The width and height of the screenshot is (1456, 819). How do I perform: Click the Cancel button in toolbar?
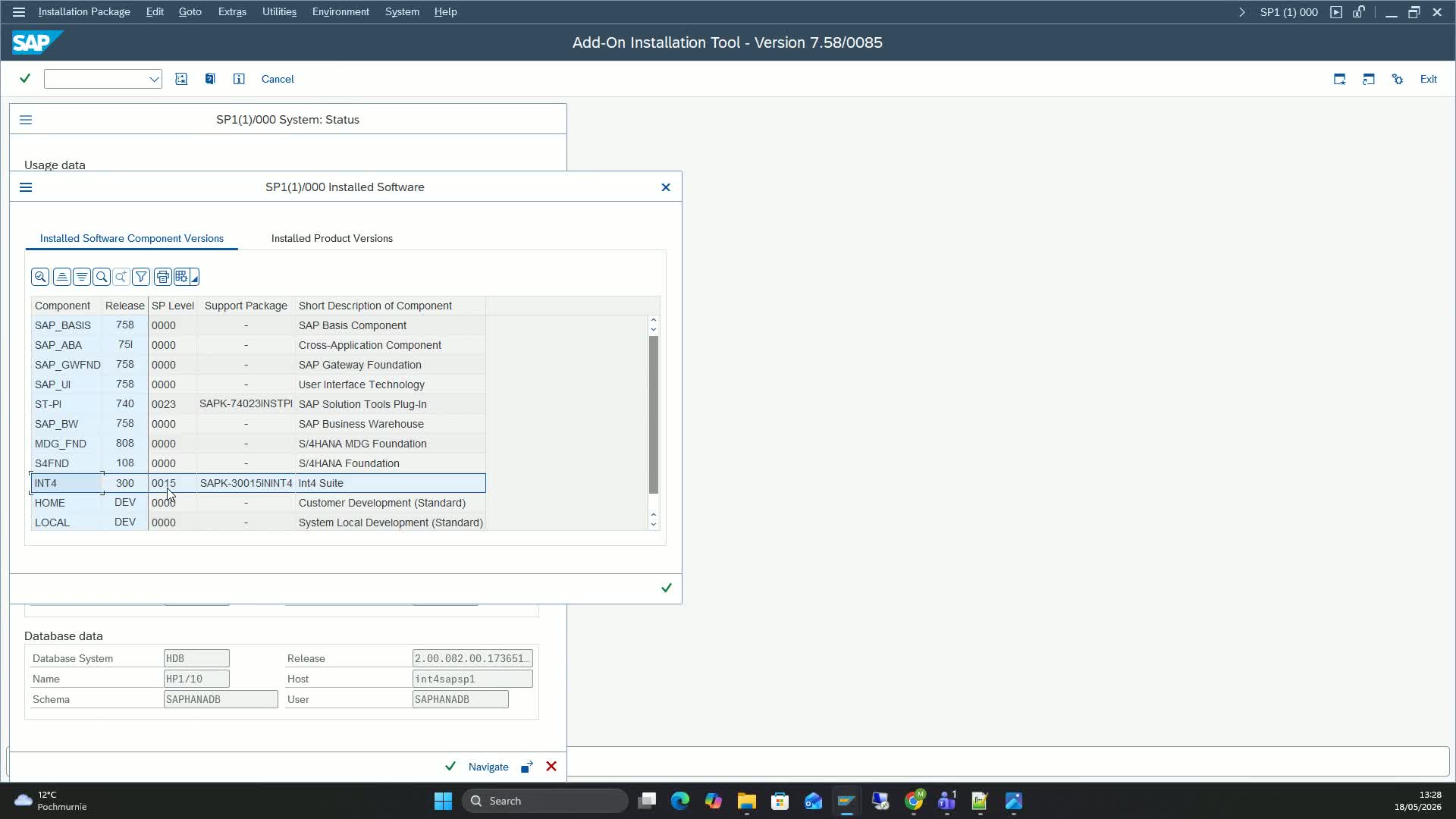click(x=278, y=79)
